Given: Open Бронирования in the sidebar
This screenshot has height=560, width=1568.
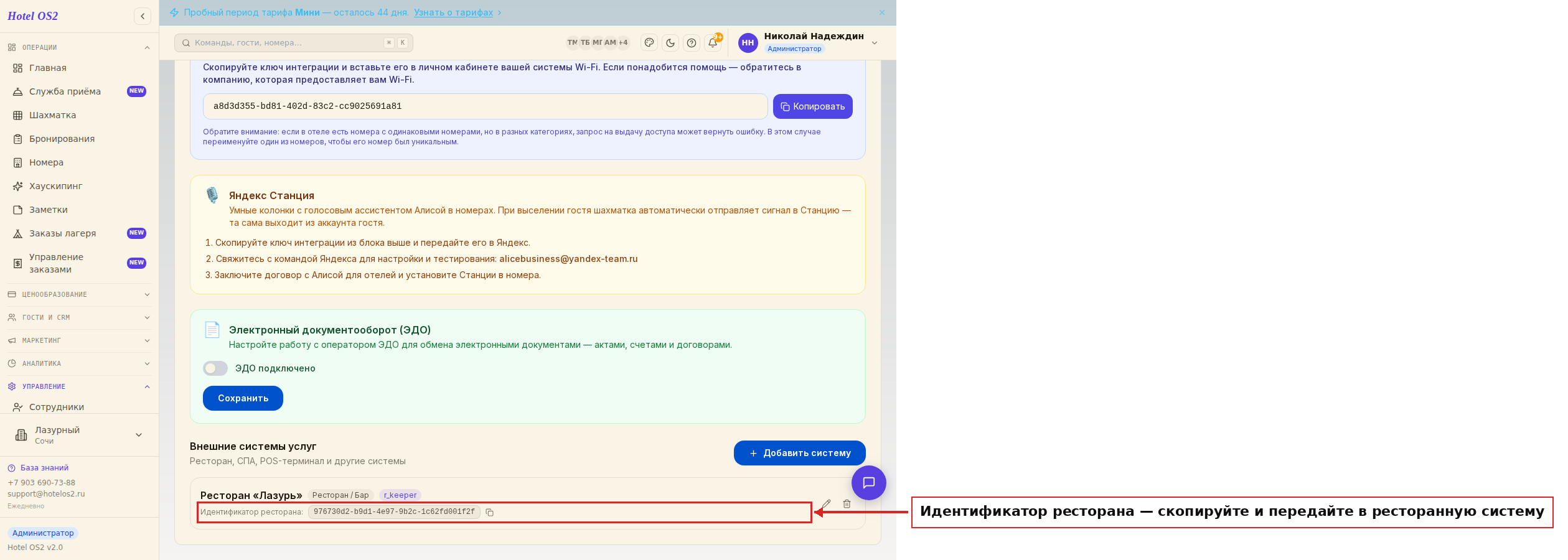Looking at the screenshot, I should click(79, 139).
